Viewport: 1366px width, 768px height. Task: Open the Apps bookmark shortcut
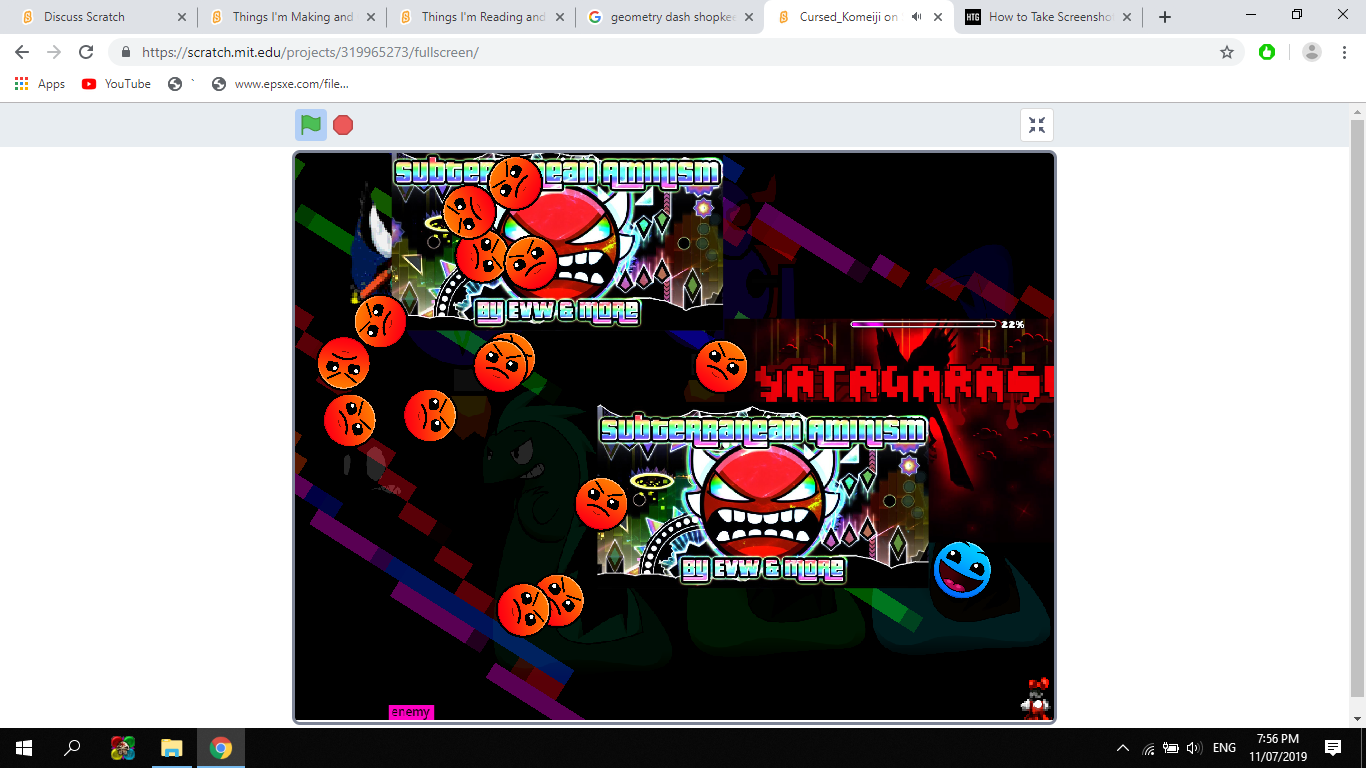(40, 84)
